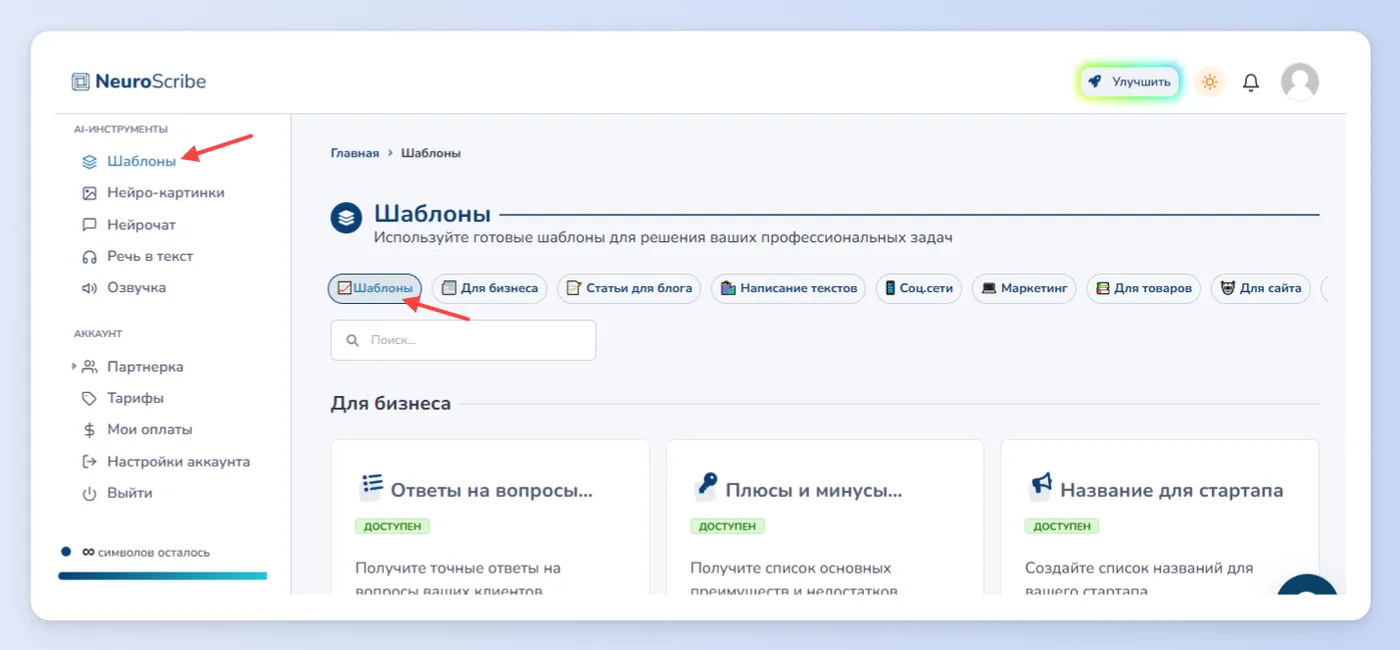This screenshot has height=650, width=1400.
Task: Open the notifications bell icon
Action: (x=1250, y=82)
